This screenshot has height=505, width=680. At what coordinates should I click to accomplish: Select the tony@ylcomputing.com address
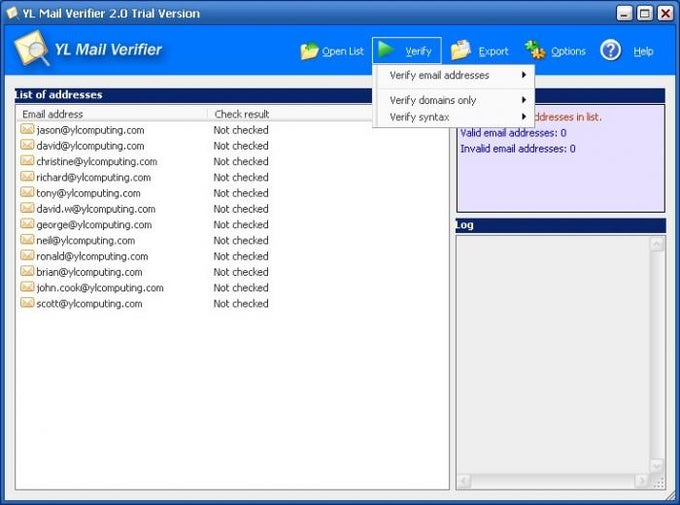tap(88, 193)
